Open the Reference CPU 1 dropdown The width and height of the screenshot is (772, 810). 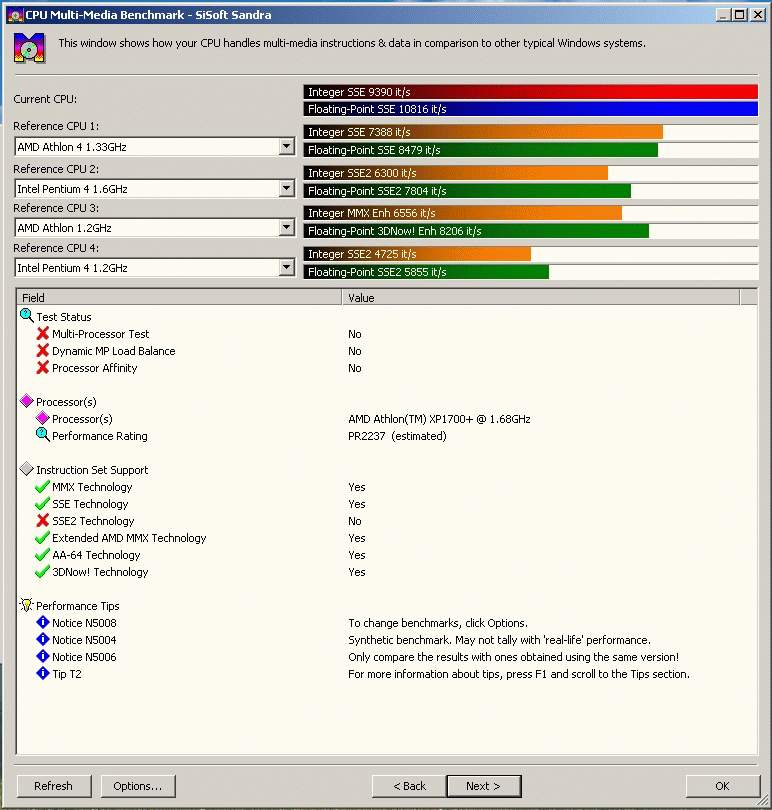pyautogui.click(x=286, y=147)
